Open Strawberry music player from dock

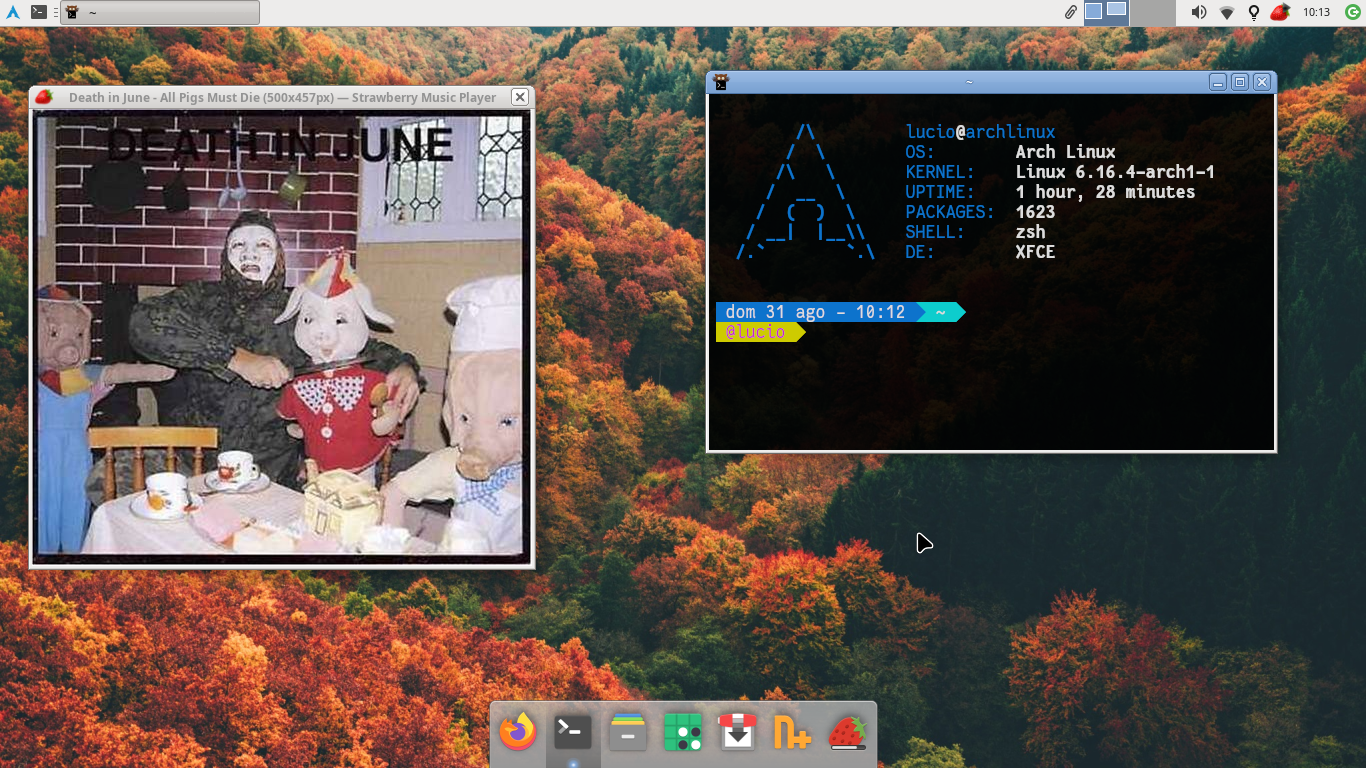click(x=847, y=732)
